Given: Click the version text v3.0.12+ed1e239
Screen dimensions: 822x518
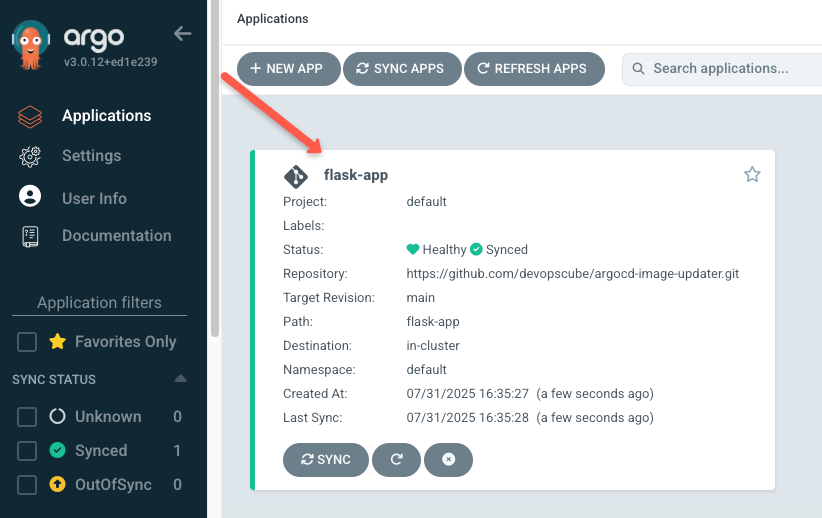Looking at the screenshot, I should click(x=111, y=62).
